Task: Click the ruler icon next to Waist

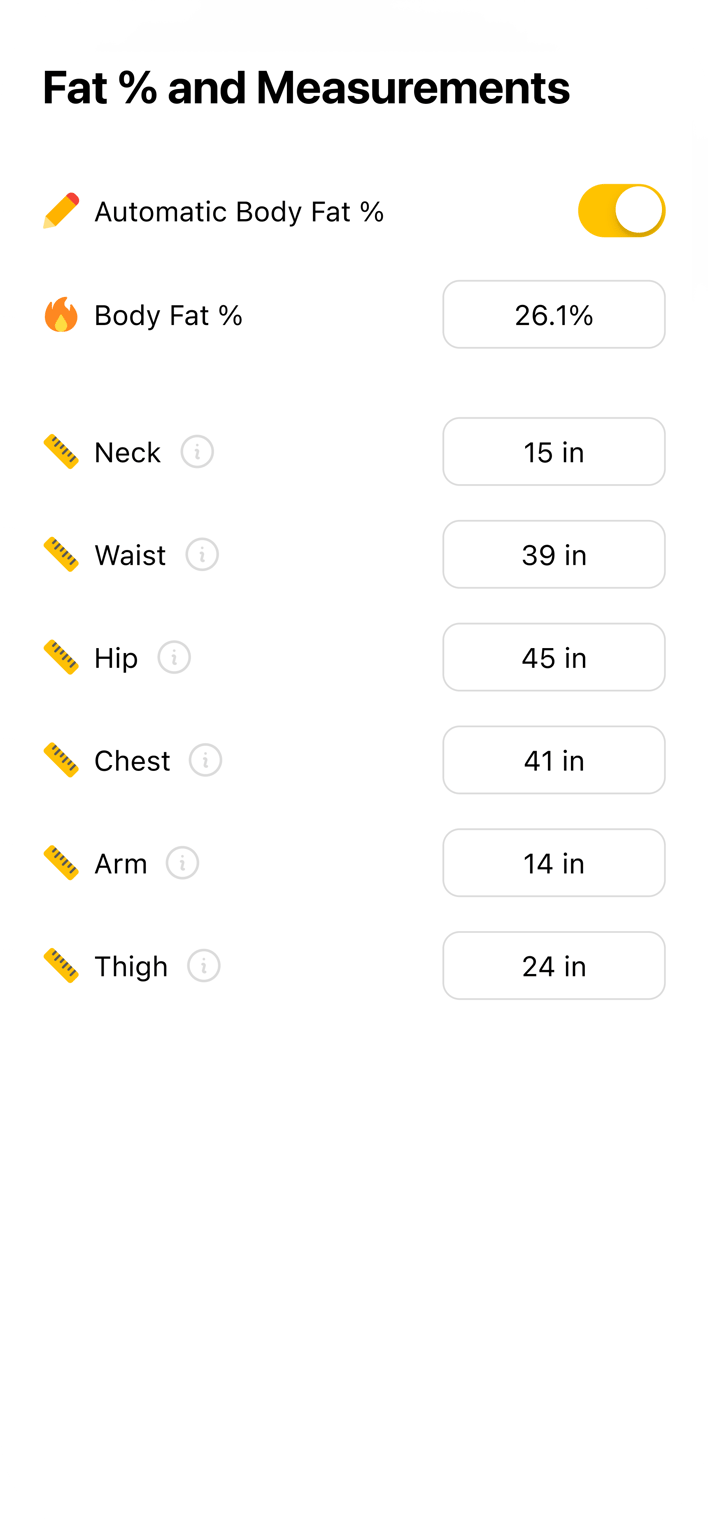Action: 62,555
